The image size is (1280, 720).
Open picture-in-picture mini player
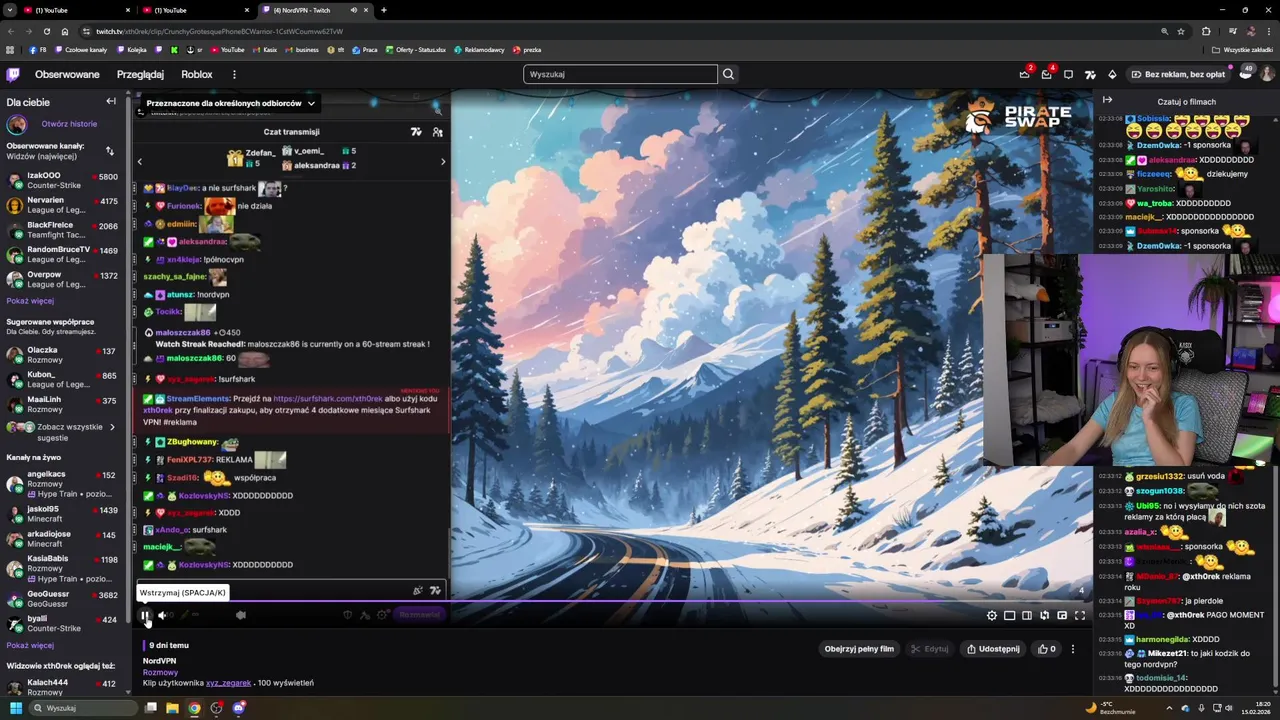(1062, 616)
